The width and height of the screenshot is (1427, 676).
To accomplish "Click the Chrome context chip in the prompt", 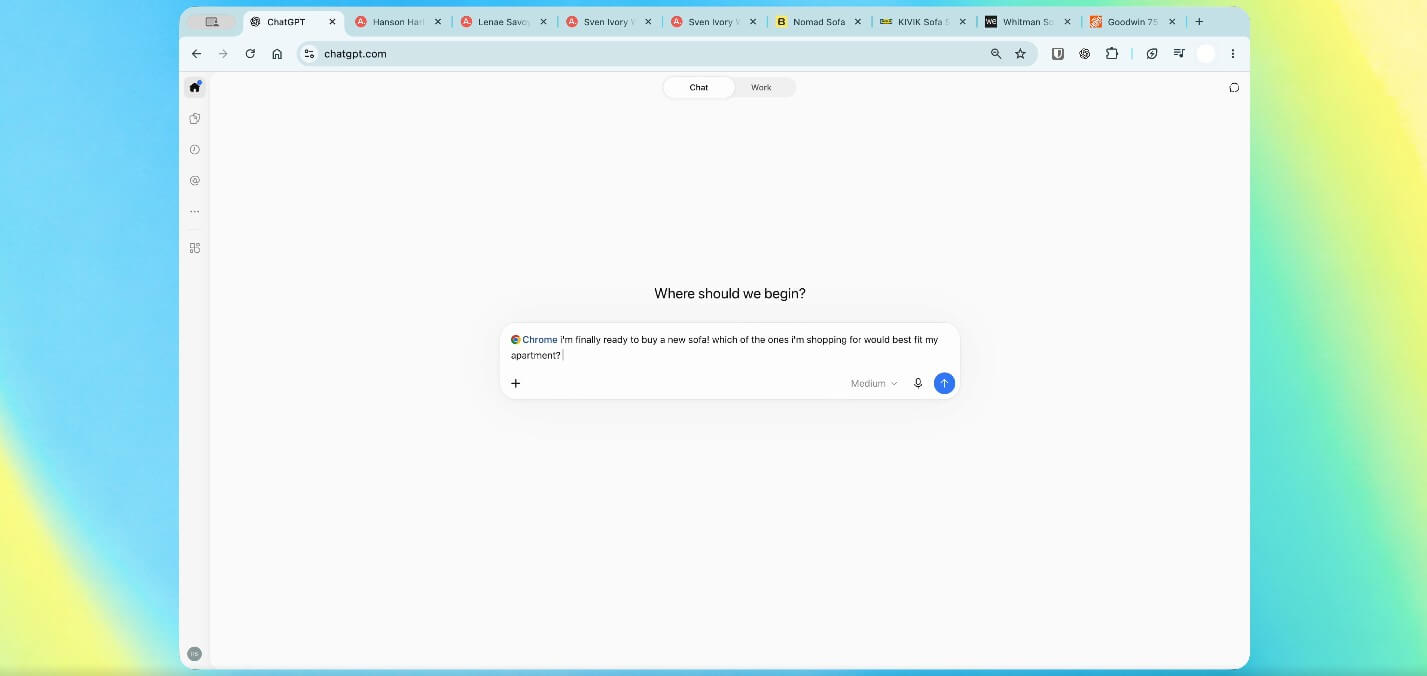I will click(x=534, y=340).
